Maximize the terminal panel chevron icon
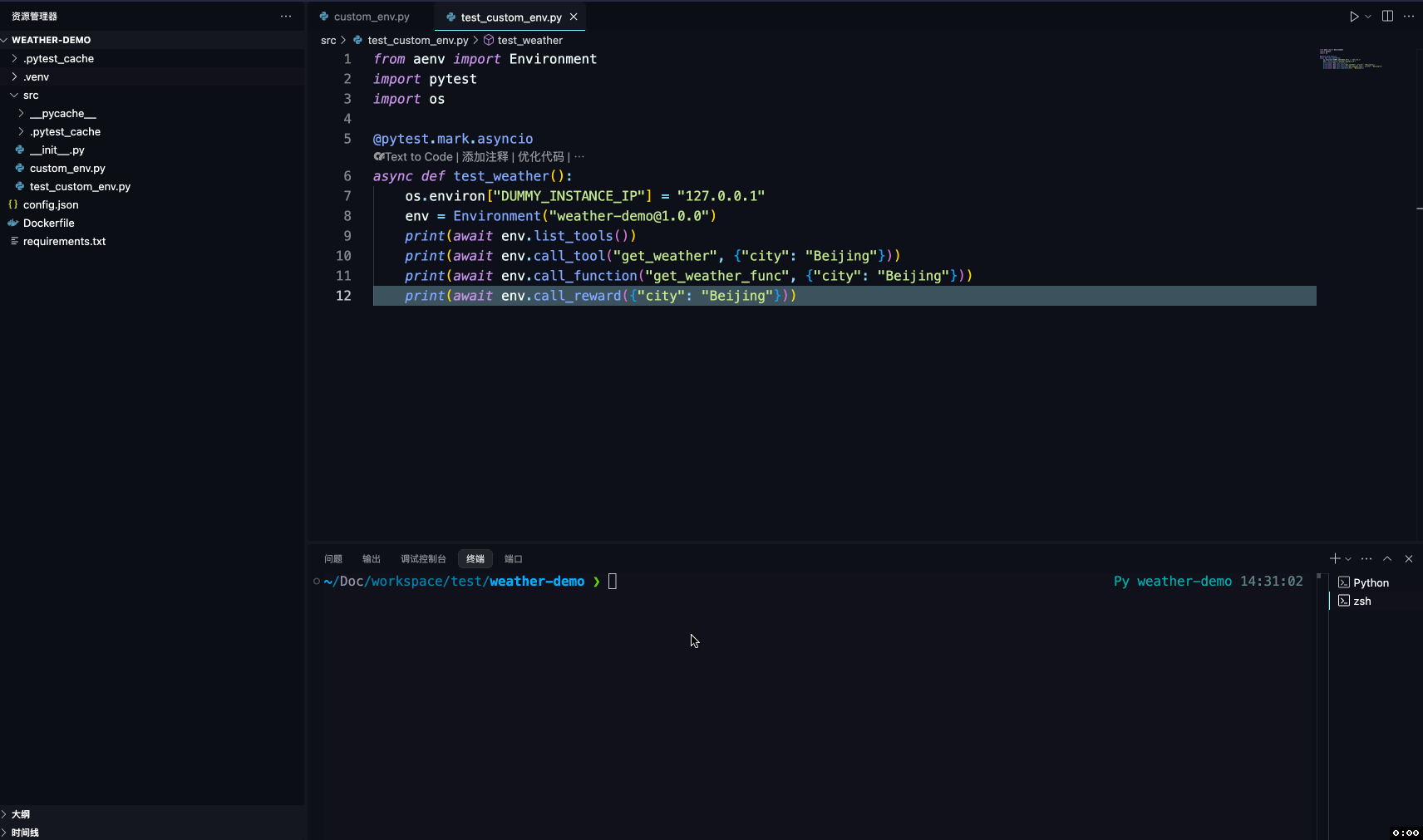 tap(1386, 558)
